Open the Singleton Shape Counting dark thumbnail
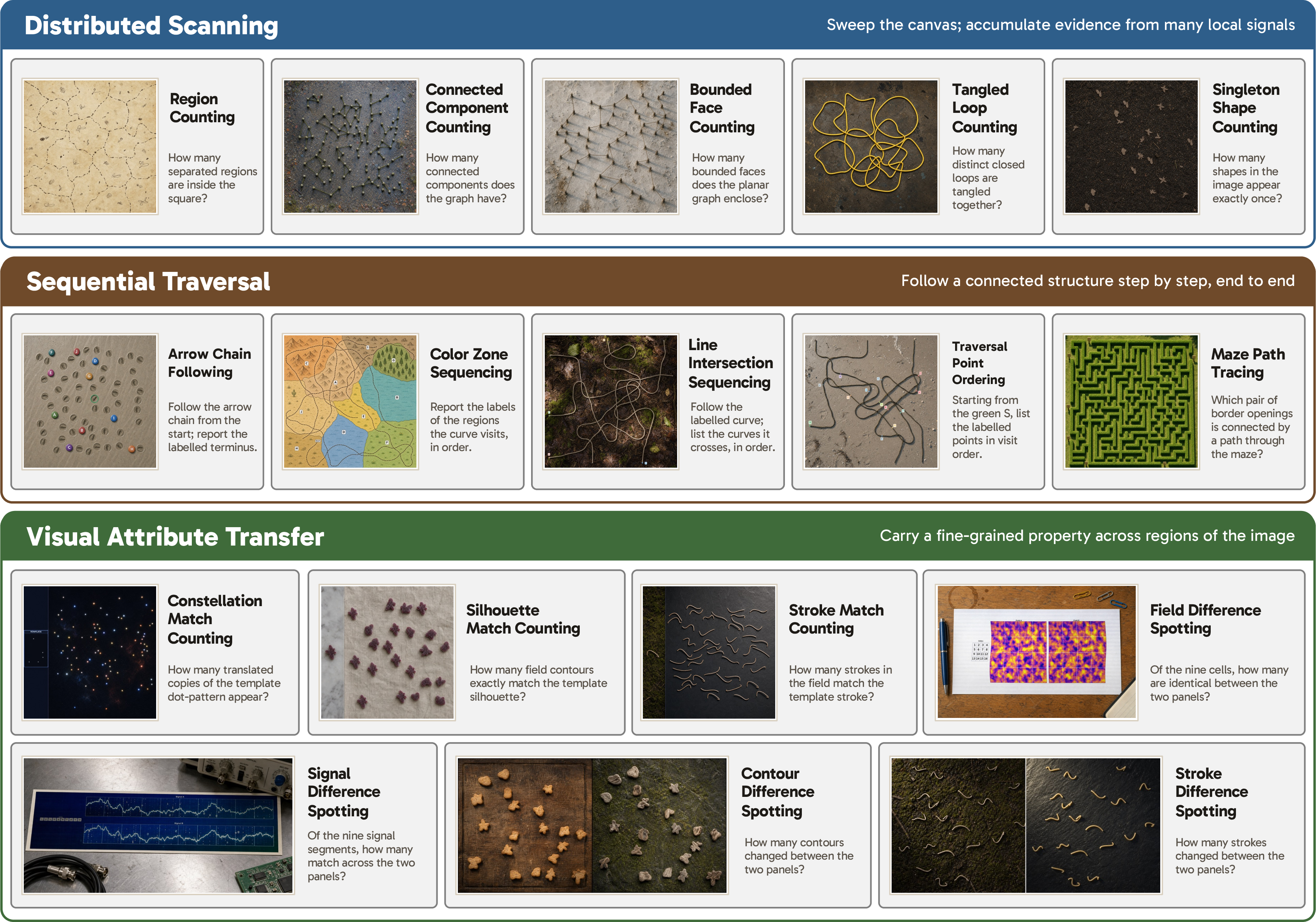The height and width of the screenshot is (922, 1316). coord(1131,147)
